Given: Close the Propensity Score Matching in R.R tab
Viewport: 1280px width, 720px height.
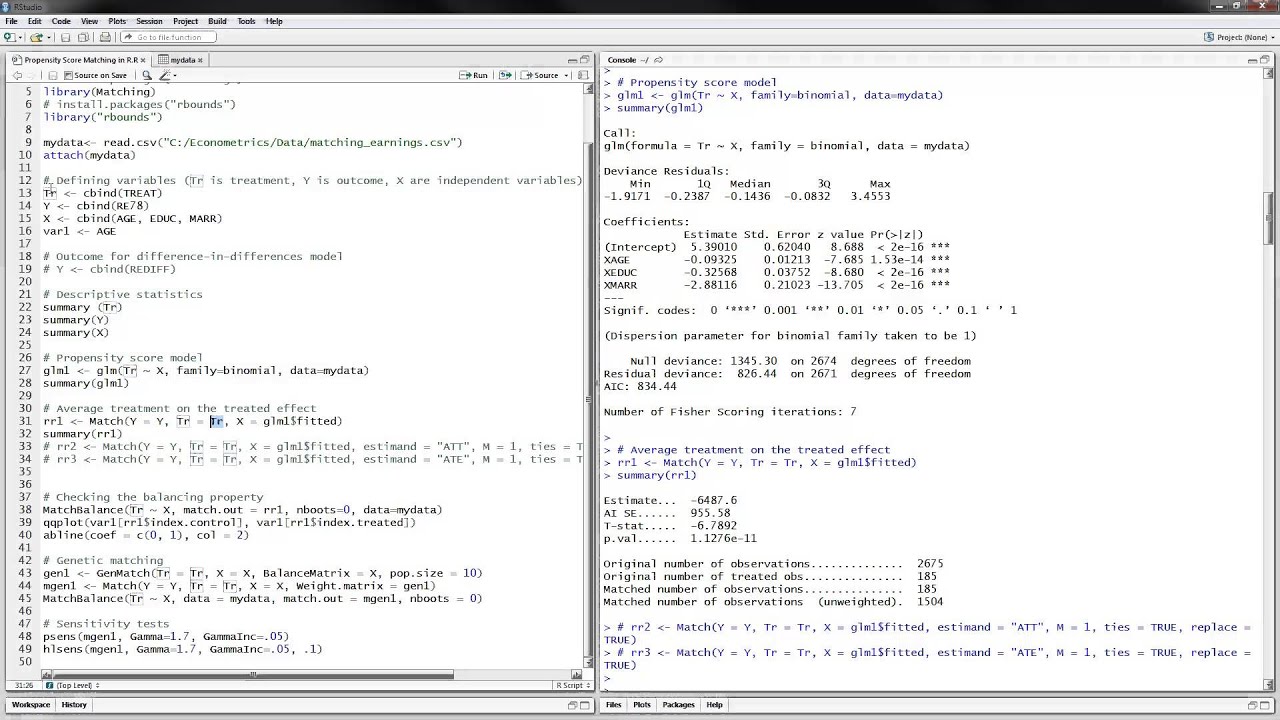Looking at the screenshot, I should pos(143,60).
